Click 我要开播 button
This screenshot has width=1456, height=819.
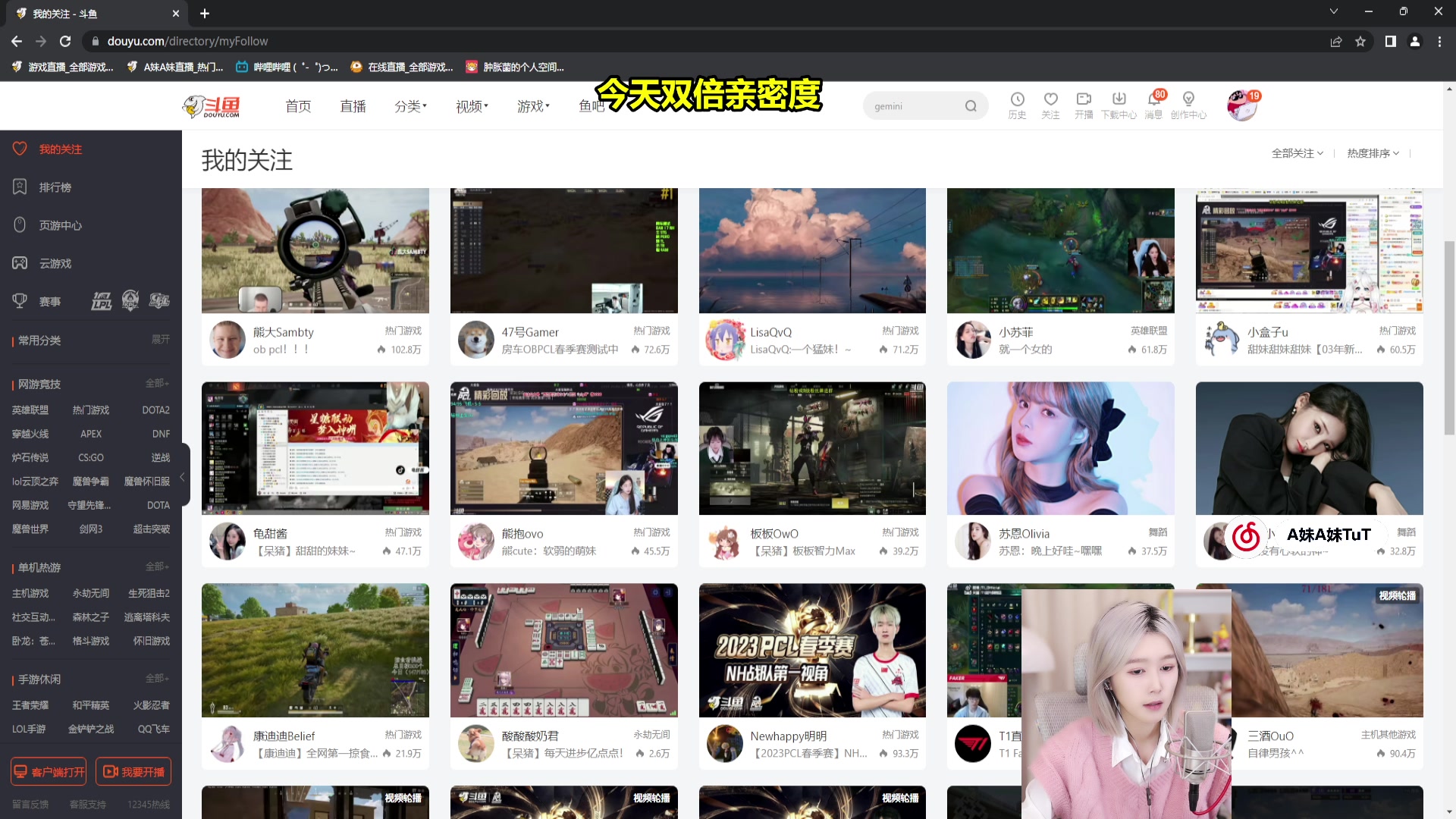(x=133, y=771)
